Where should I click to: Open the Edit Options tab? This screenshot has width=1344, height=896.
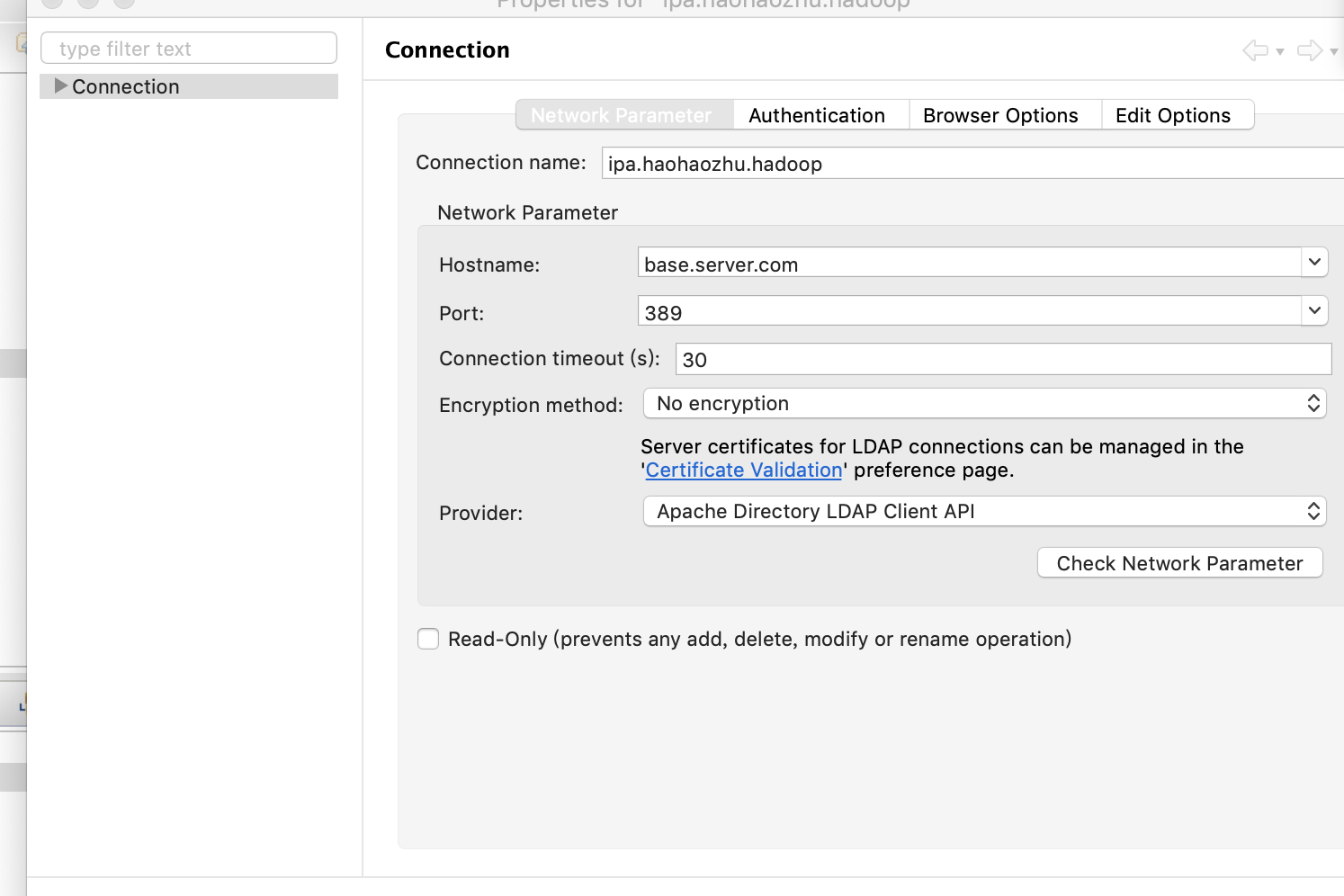coord(1173,114)
